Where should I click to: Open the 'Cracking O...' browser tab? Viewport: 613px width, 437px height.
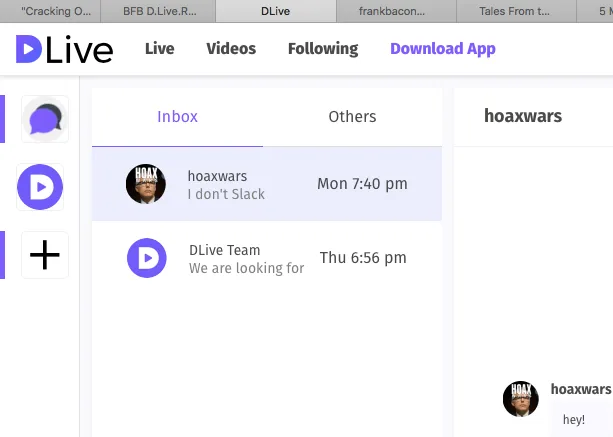click(50, 11)
